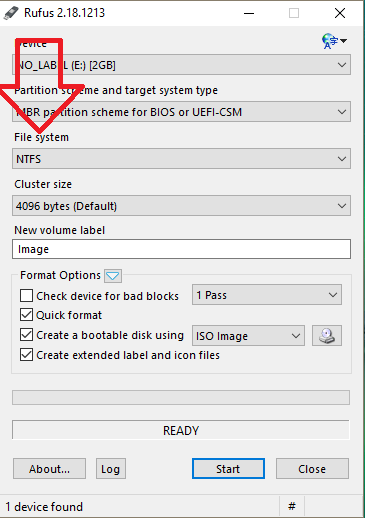Click the select ISO image disc icon
This screenshot has width=365, height=518.
click(x=327, y=335)
